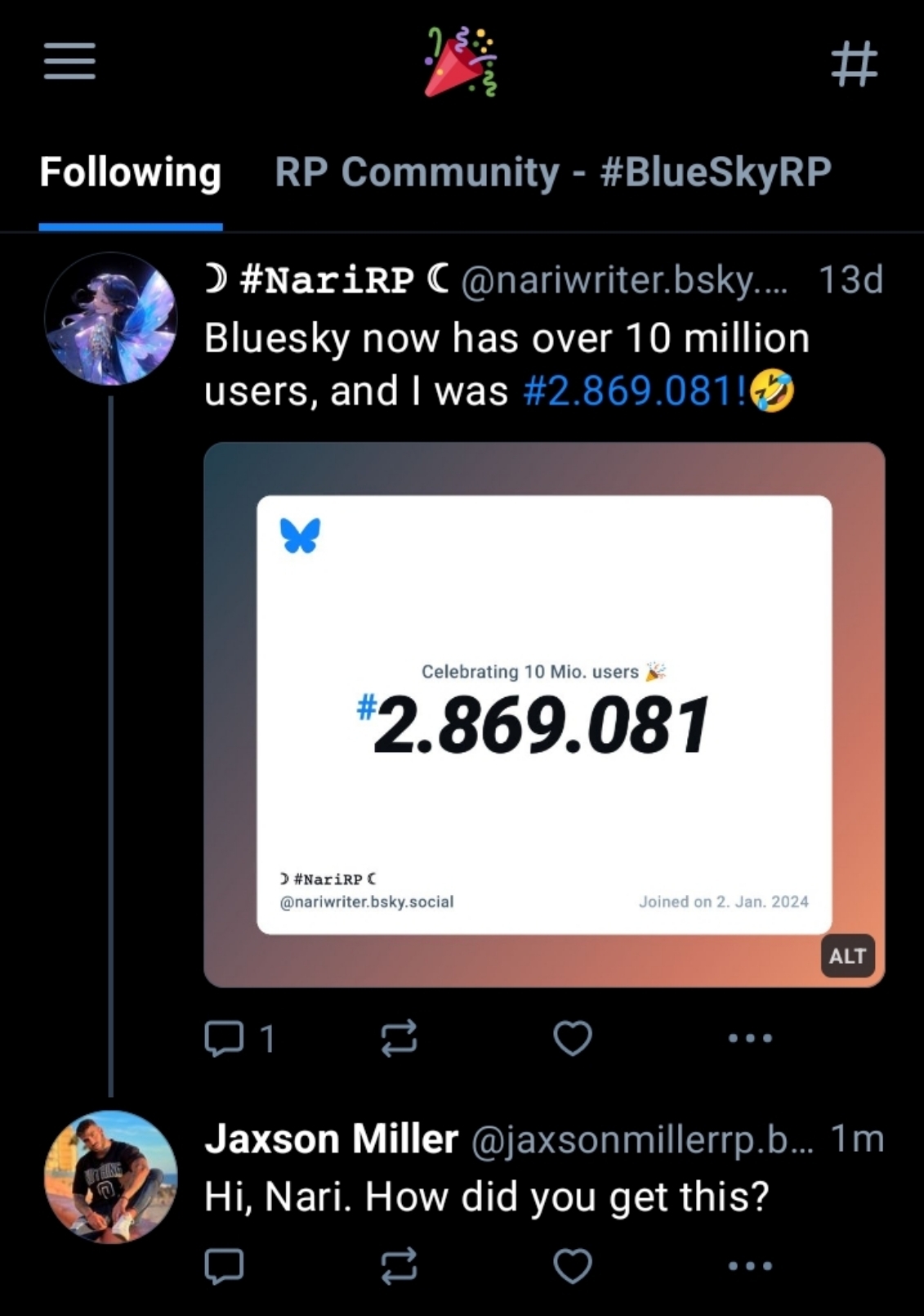Repost NariRP's 10 million users post
The image size is (924, 1316).
(399, 1038)
